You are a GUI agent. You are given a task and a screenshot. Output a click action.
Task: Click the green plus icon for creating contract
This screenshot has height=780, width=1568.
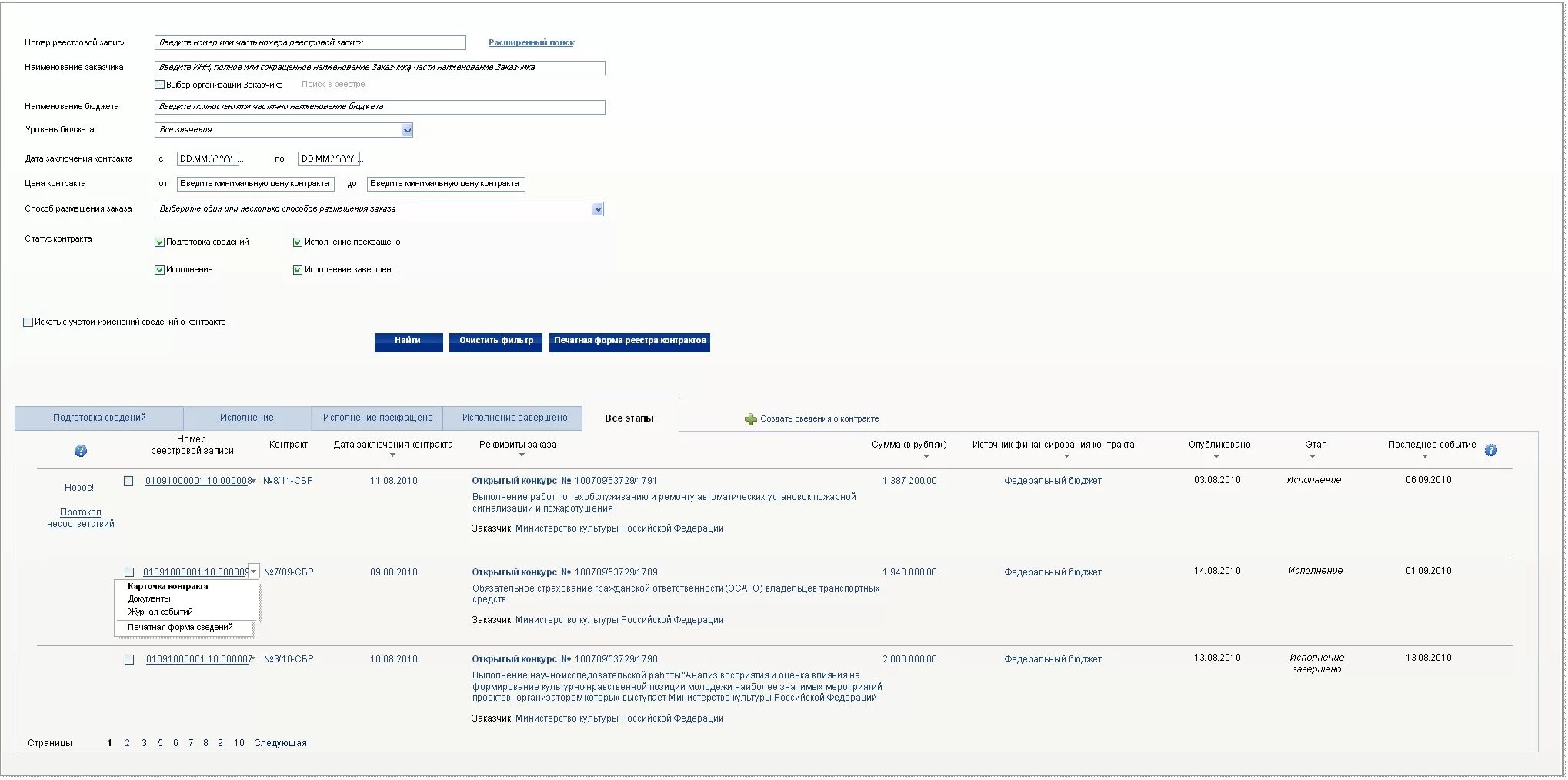pyautogui.click(x=751, y=419)
